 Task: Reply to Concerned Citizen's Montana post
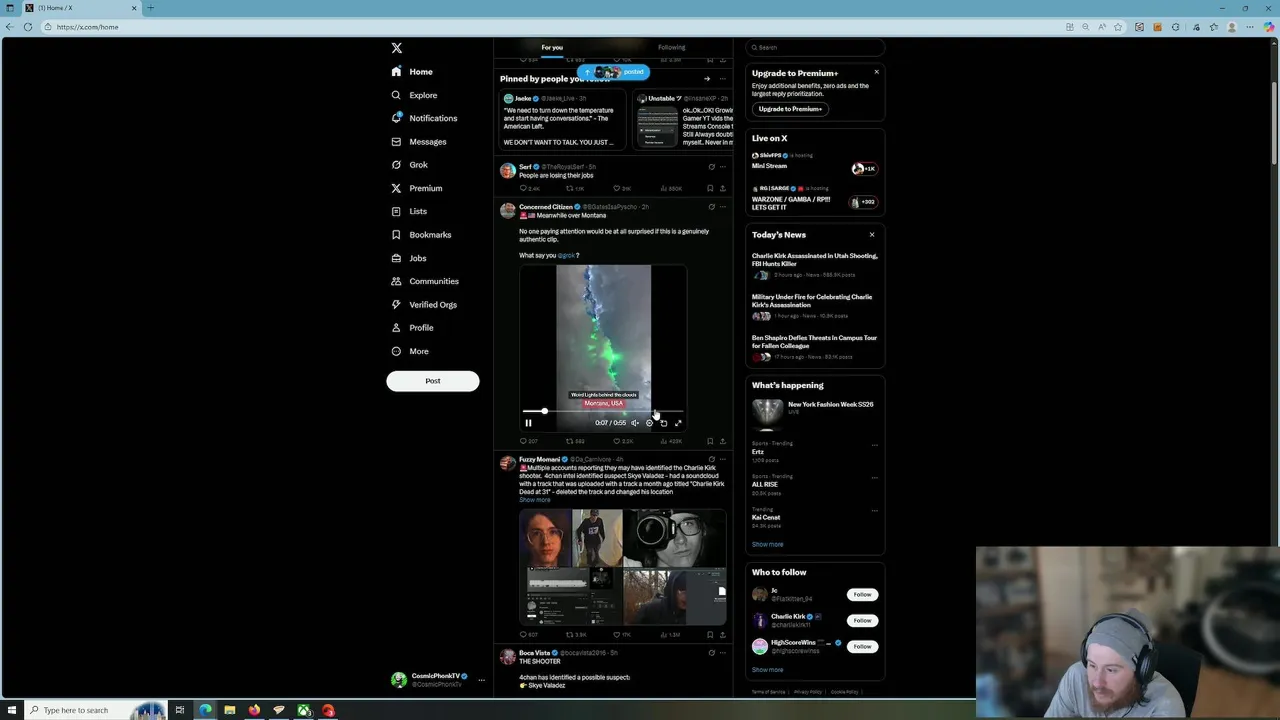tap(523, 441)
